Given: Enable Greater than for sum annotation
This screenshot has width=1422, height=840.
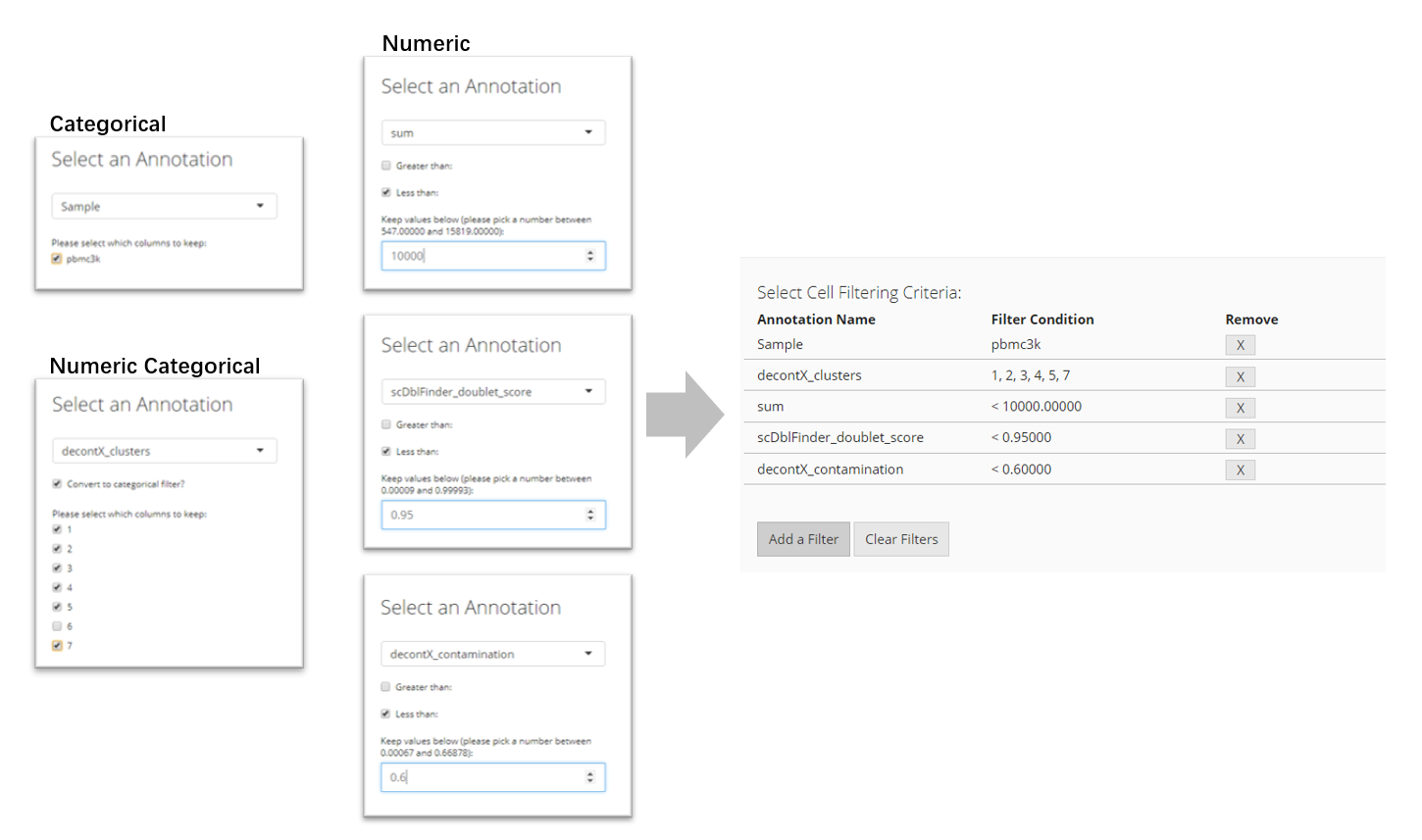Looking at the screenshot, I should click(386, 166).
